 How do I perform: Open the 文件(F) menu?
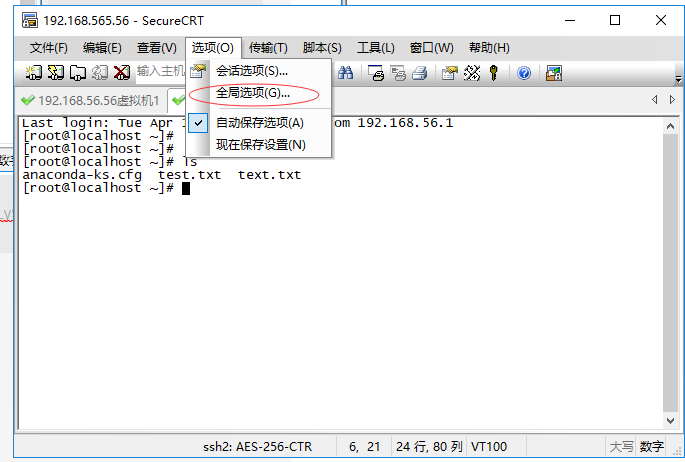coord(48,48)
